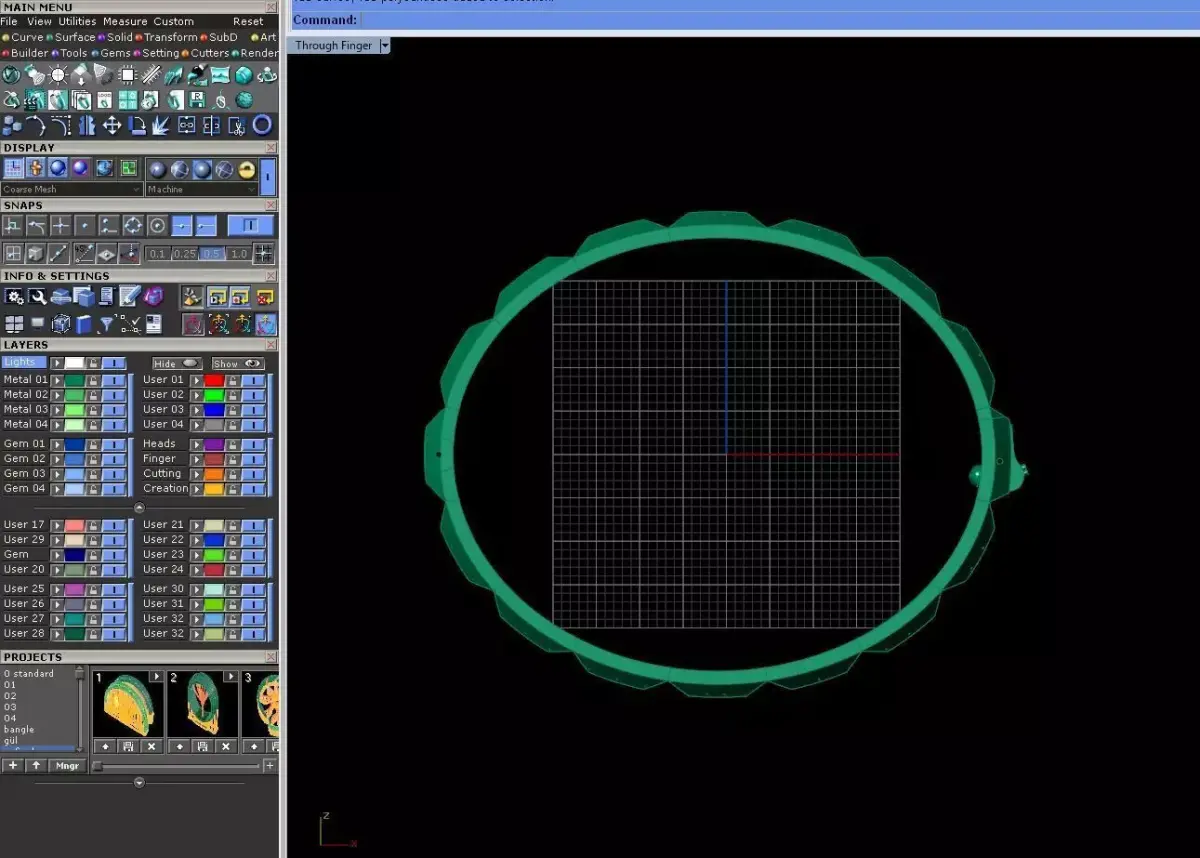
Task: Click the Creation layer yellow color swatch
Action: (x=214, y=489)
